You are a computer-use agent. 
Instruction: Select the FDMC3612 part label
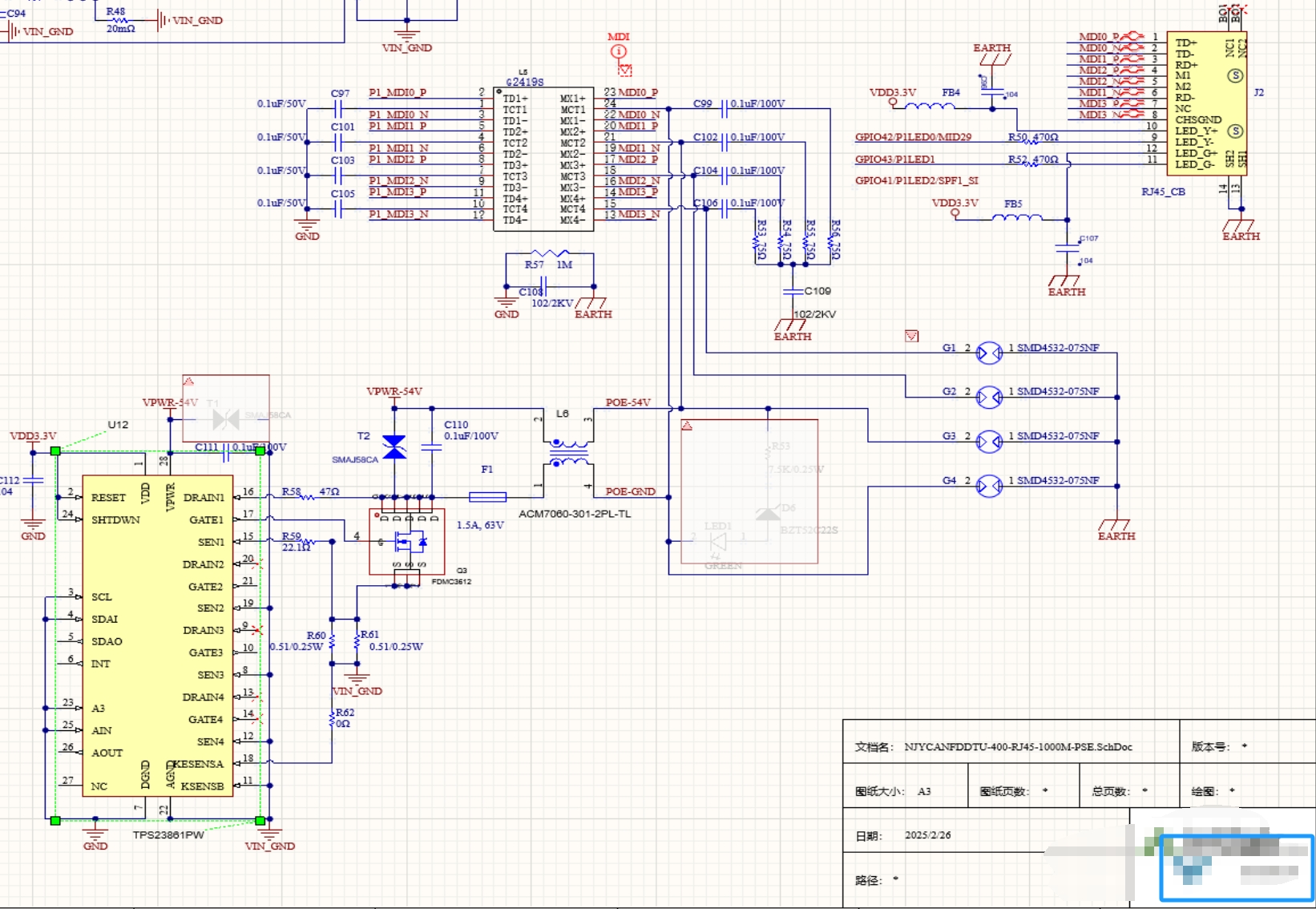(x=451, y=582)
